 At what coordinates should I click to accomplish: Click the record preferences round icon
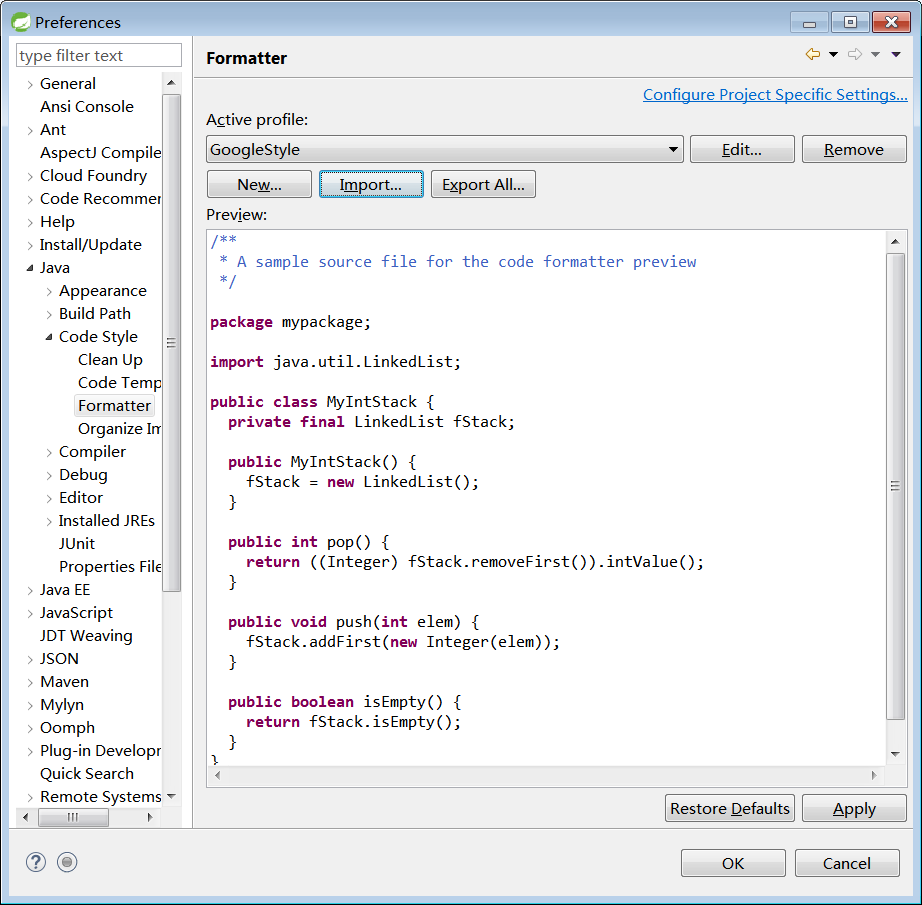click(67, 862)
